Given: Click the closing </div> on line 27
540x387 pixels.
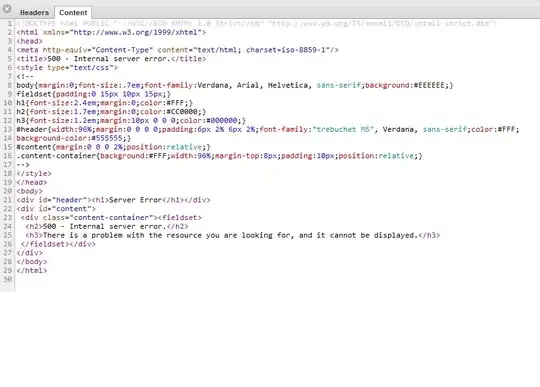Looking at the screenshot, I should [30, 253].
